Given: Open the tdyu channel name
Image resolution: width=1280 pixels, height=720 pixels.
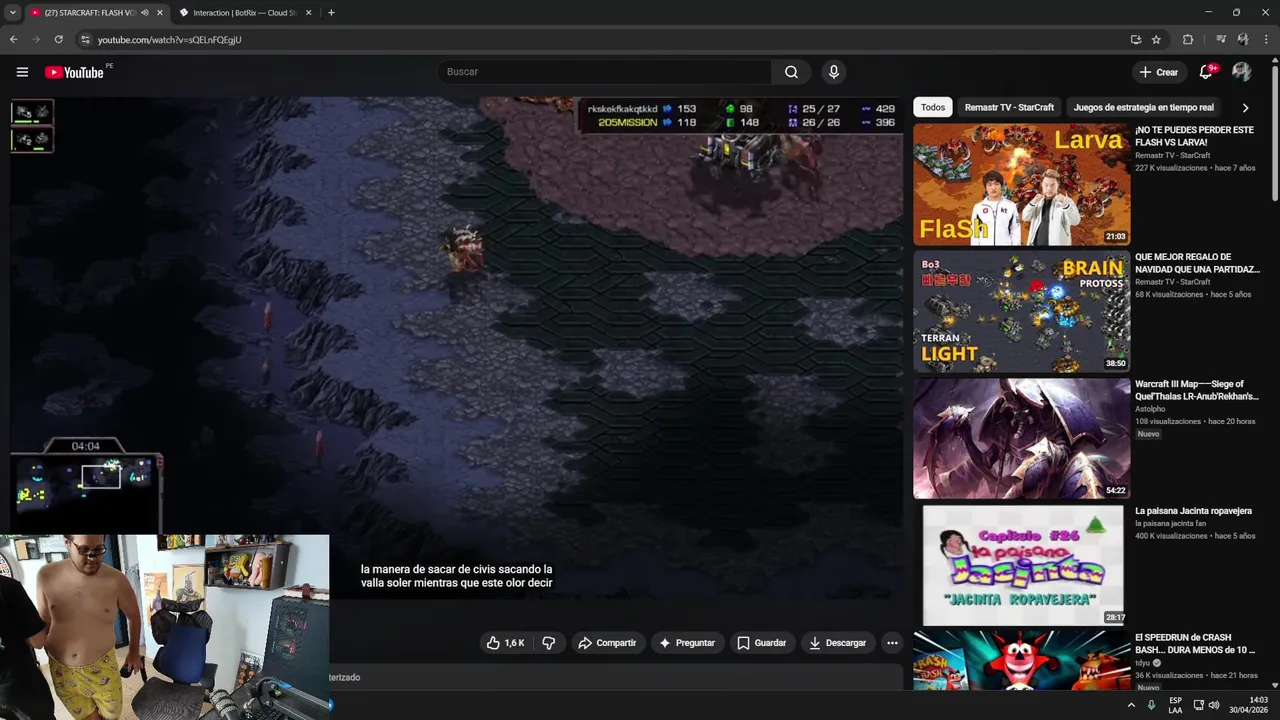Looking at the screenshot, I should [x=1144, y=663].
